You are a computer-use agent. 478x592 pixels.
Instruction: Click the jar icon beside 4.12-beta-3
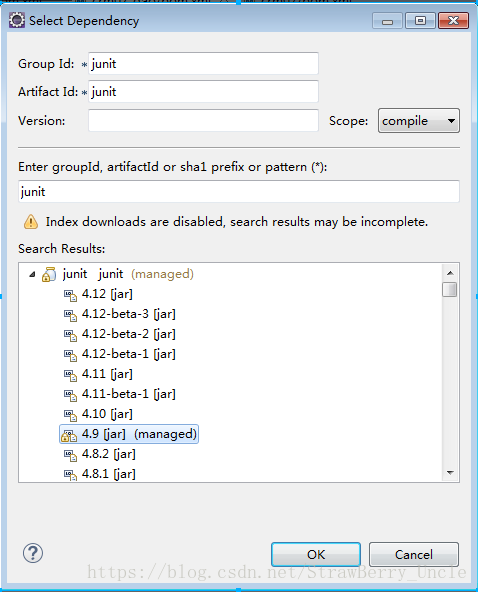(70, 315)
